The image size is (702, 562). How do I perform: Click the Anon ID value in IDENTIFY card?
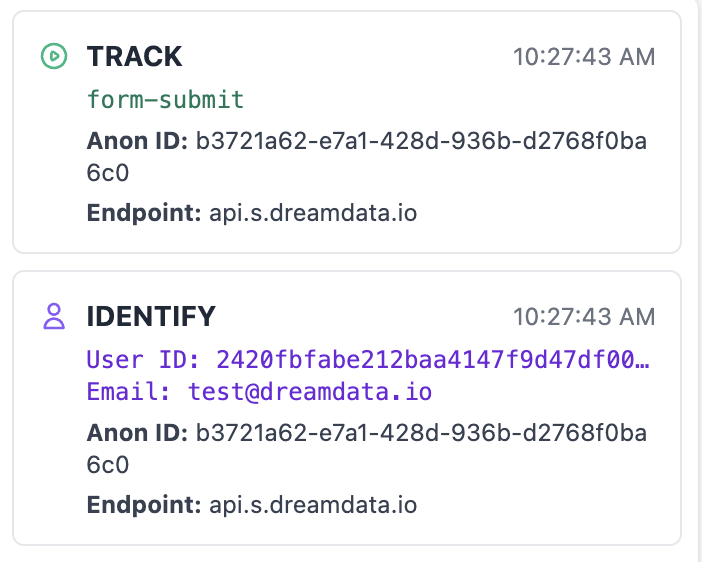coord(420,433)
